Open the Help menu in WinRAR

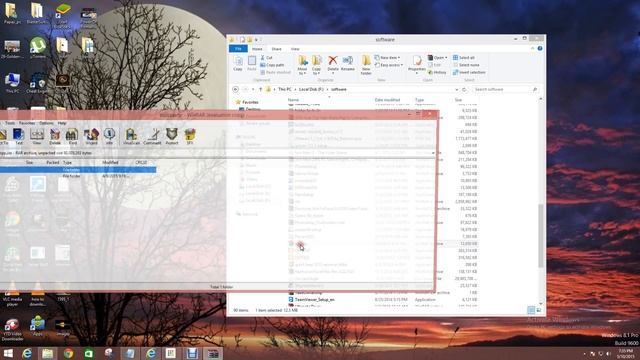pyautogui.click(x=62, y=123)
